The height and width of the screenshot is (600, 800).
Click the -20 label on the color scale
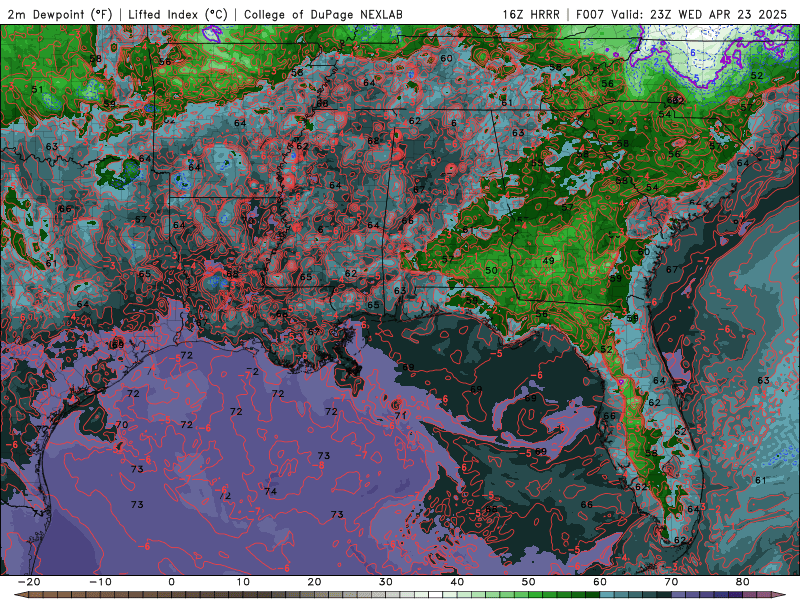point(29,582)
